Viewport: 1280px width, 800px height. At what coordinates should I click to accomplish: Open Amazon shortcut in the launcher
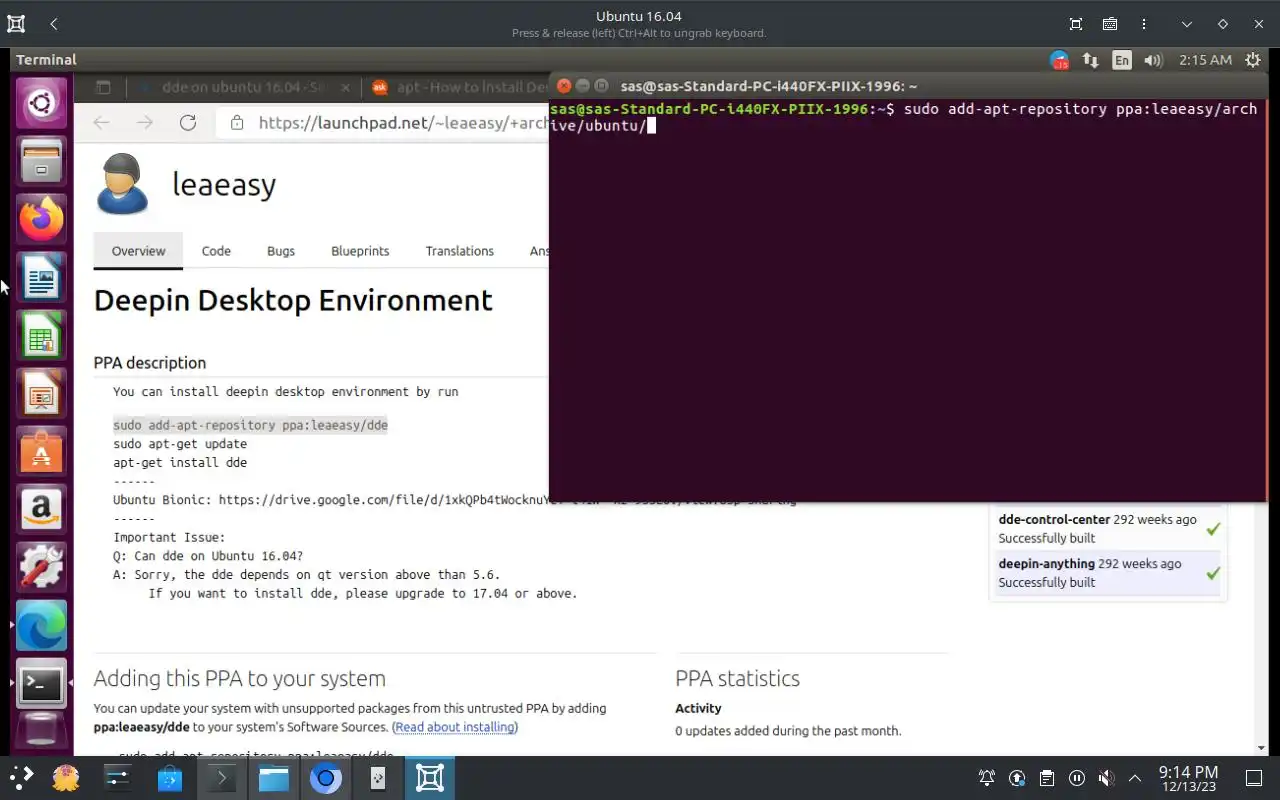click(41, 509)
